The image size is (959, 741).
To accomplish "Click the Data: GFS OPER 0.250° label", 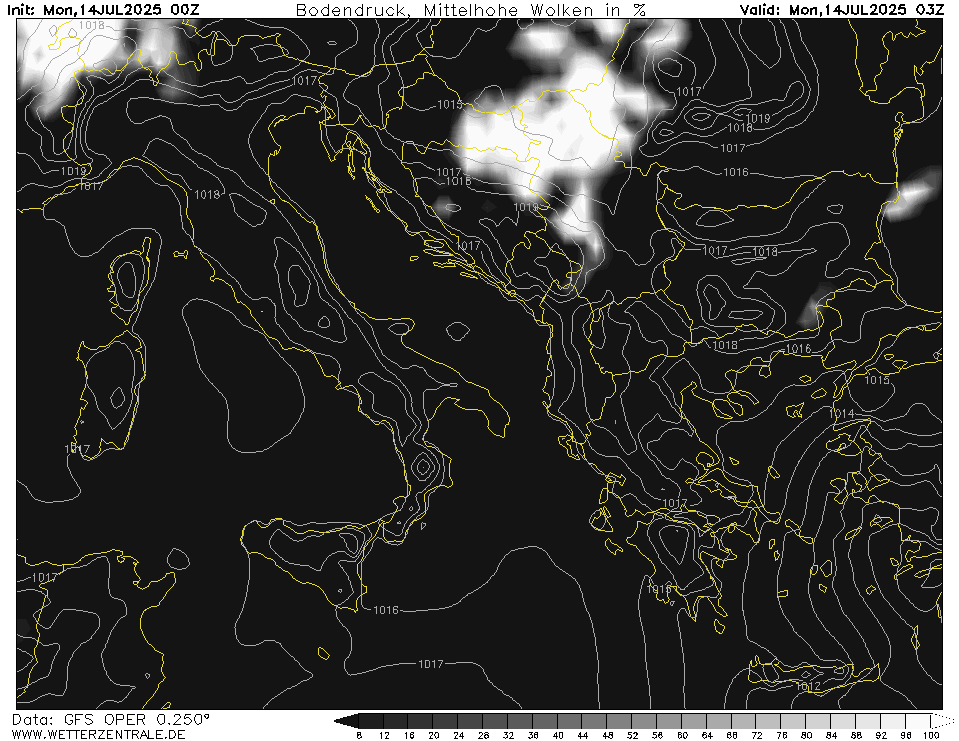I will pos(111,719).
